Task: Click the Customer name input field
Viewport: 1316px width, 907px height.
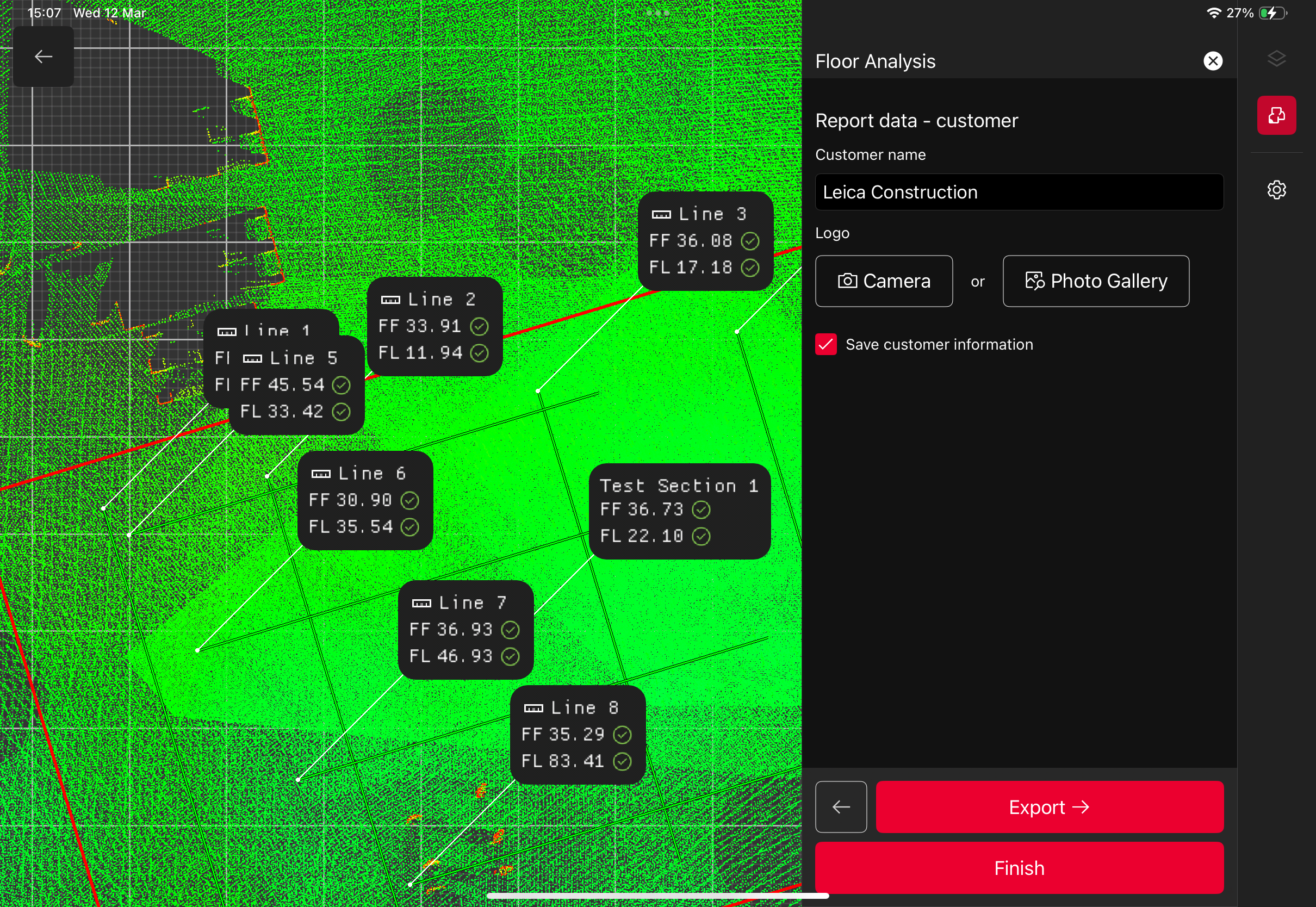Action: click(1019, 192)
